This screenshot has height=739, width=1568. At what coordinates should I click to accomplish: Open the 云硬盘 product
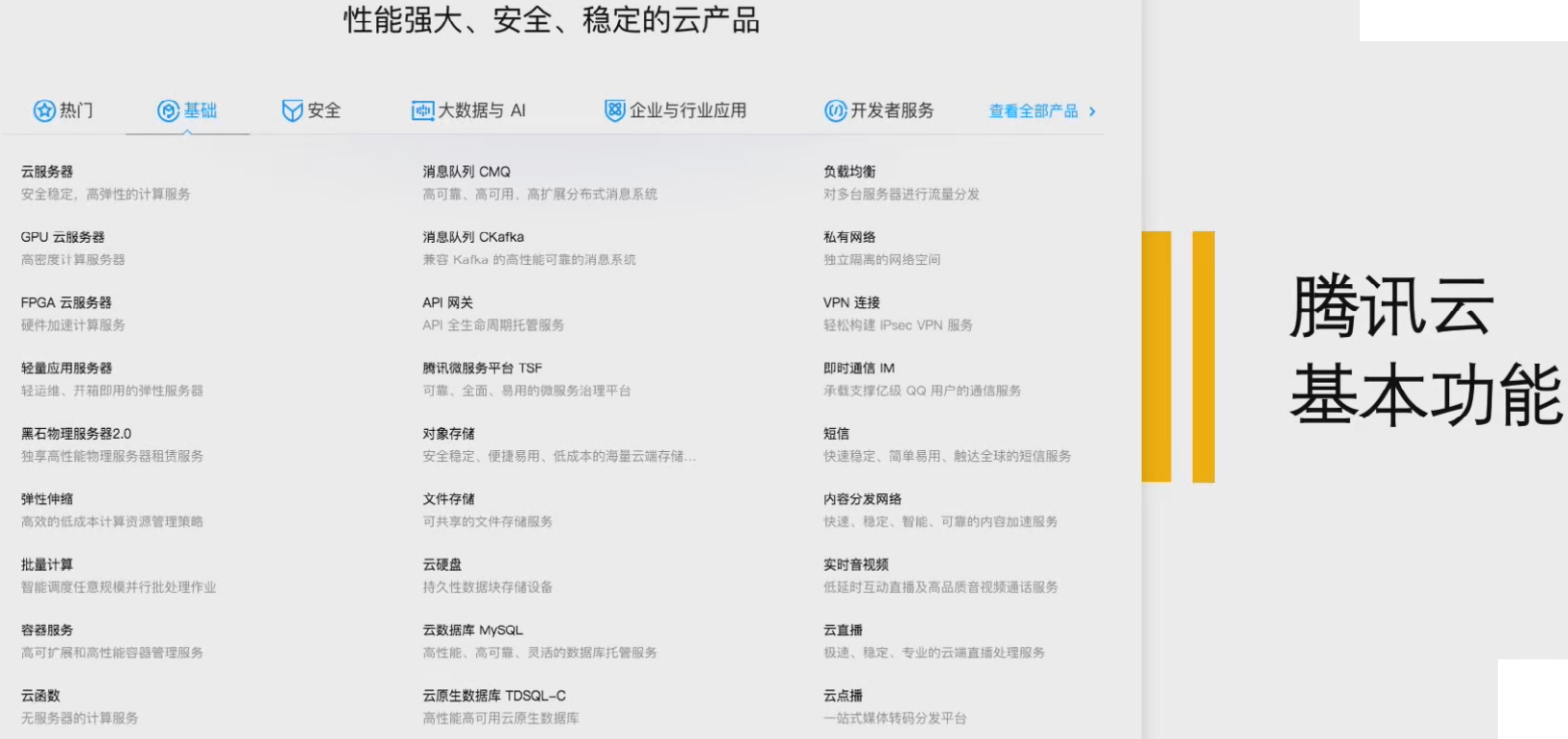442,564
